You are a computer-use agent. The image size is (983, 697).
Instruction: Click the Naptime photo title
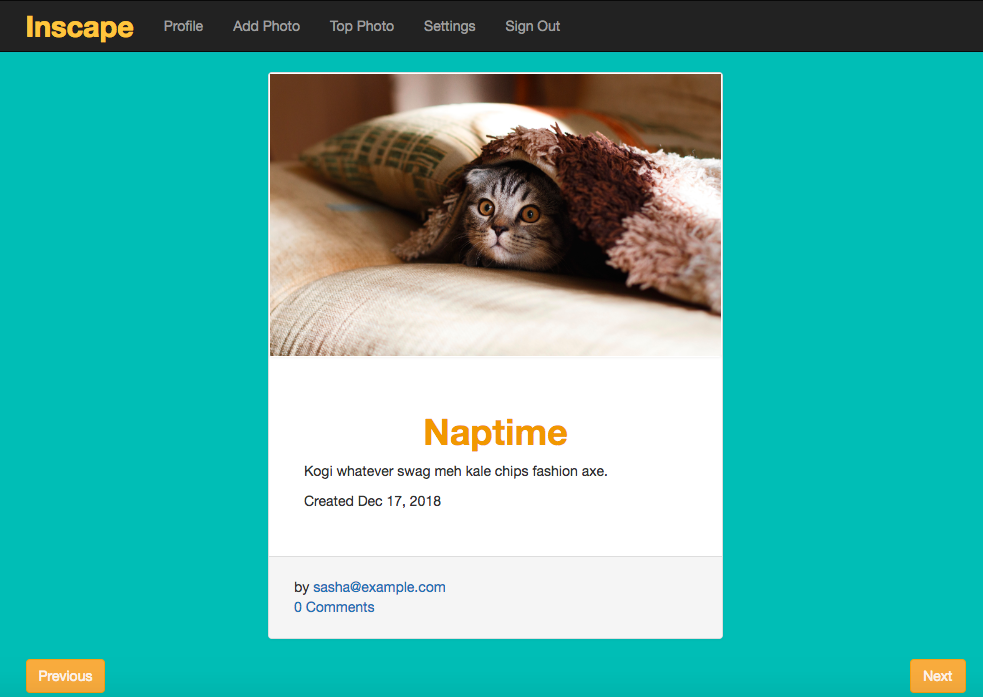pos(495,432)
